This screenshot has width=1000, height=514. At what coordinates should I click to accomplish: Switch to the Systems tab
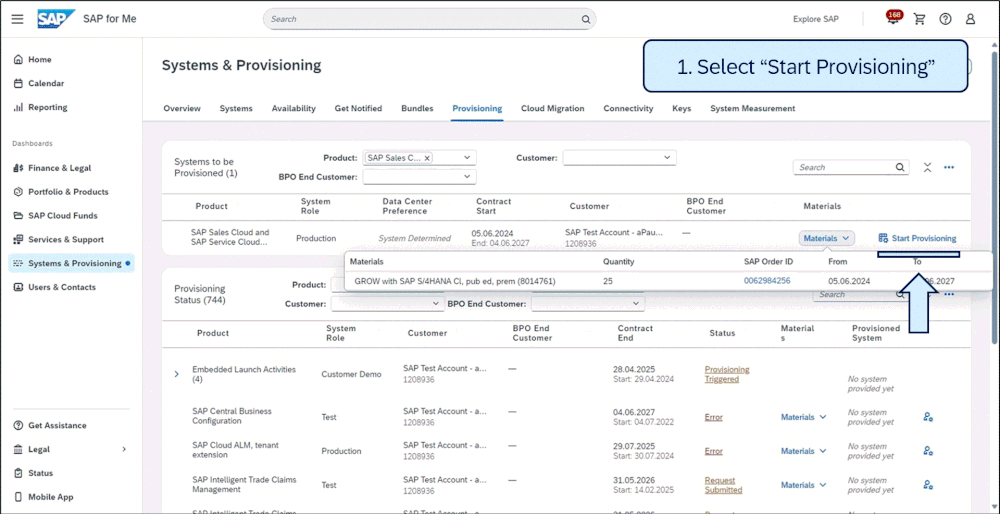tap(236, 108)
